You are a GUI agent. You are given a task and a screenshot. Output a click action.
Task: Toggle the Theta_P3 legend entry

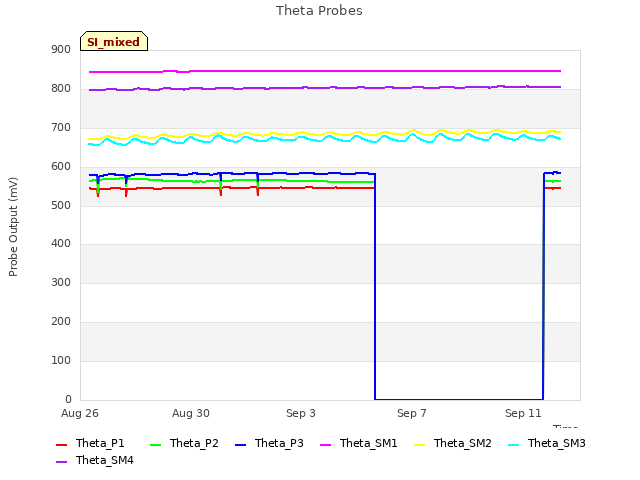pos(269,443)
